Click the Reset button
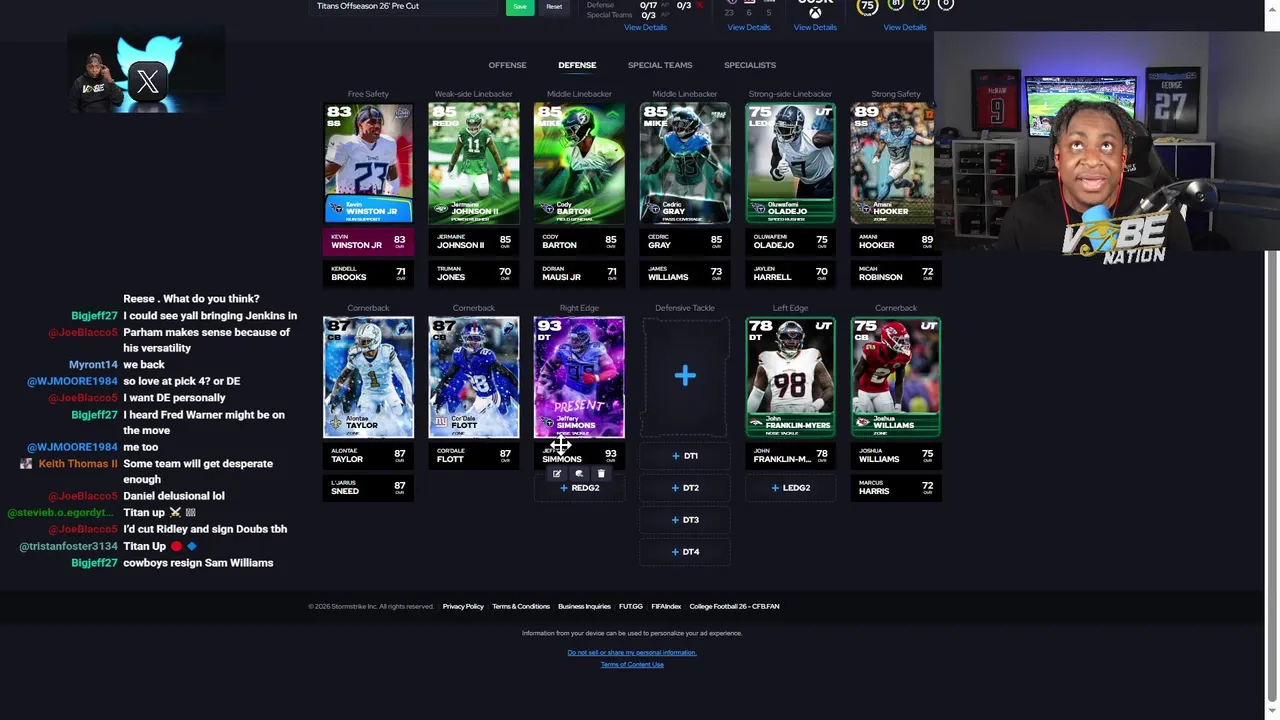1280x720 pixels. pyautogui.click(x=554, y=6)
